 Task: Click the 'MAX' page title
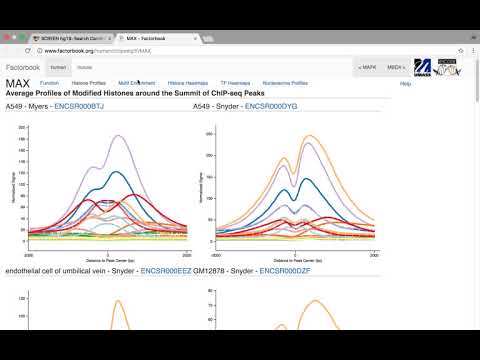tap(18, 83)
